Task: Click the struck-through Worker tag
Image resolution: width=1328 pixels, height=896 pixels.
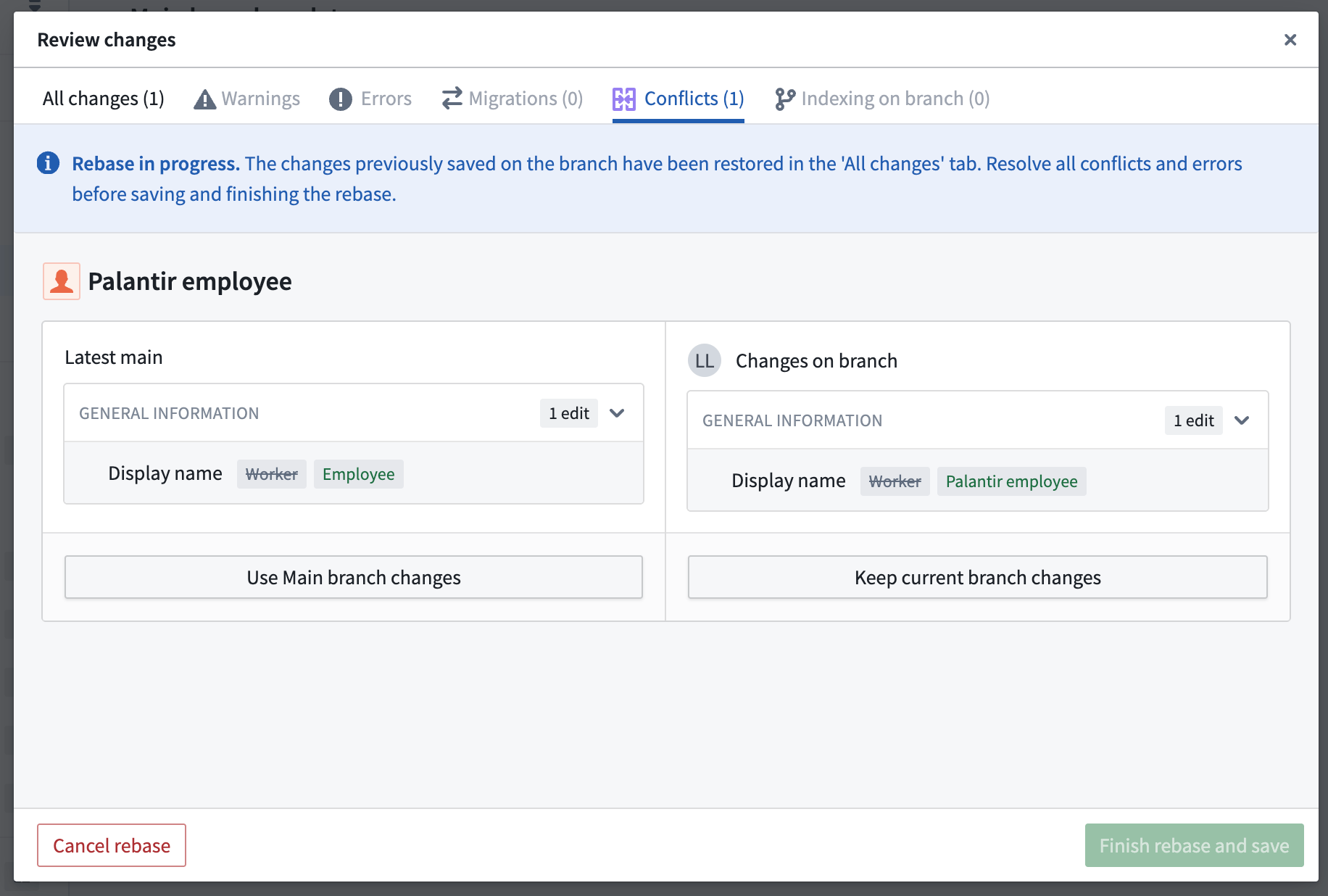Action: point(271,474)
